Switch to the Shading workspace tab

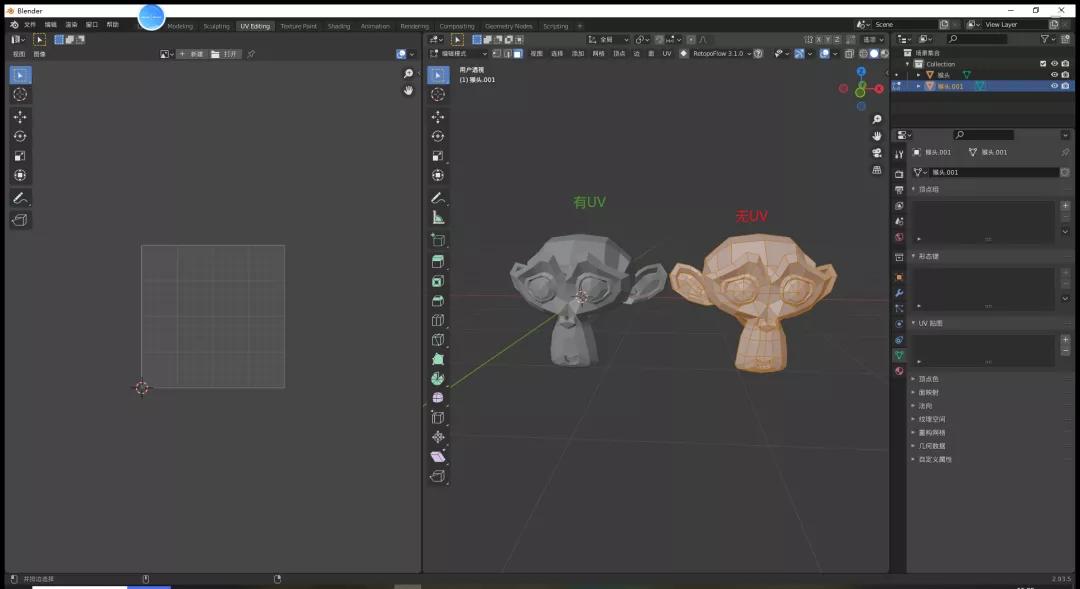[339, 27]
